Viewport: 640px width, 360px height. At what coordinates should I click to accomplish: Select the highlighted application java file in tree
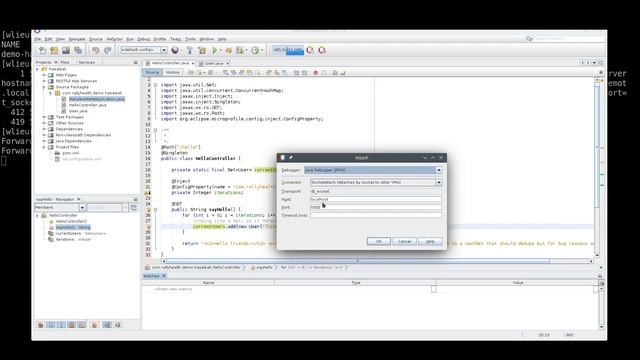97,99
